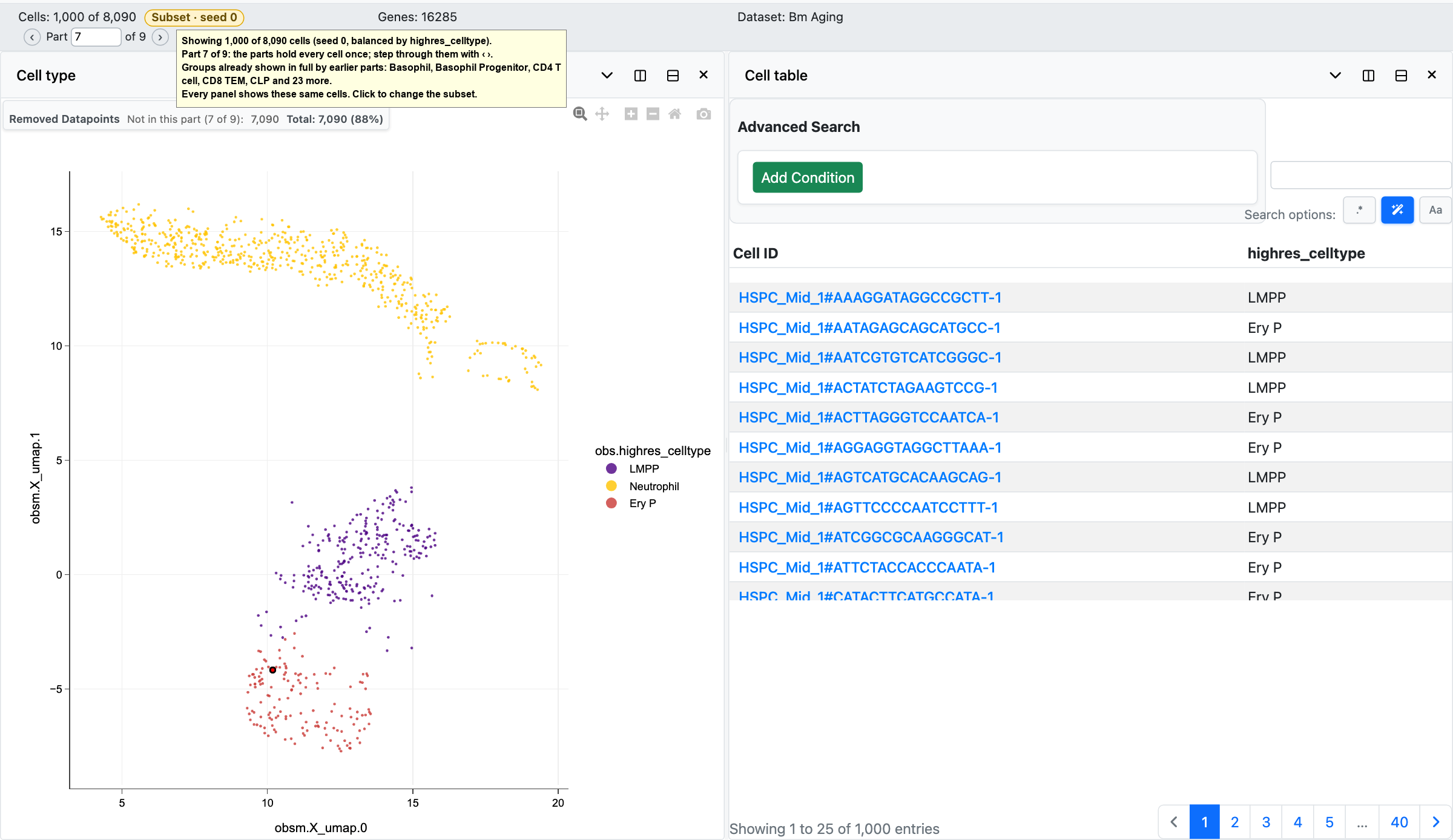
Task: Select the zoom tool in plot toolbar
Action: pyautogui.click(x=580, y=114)
